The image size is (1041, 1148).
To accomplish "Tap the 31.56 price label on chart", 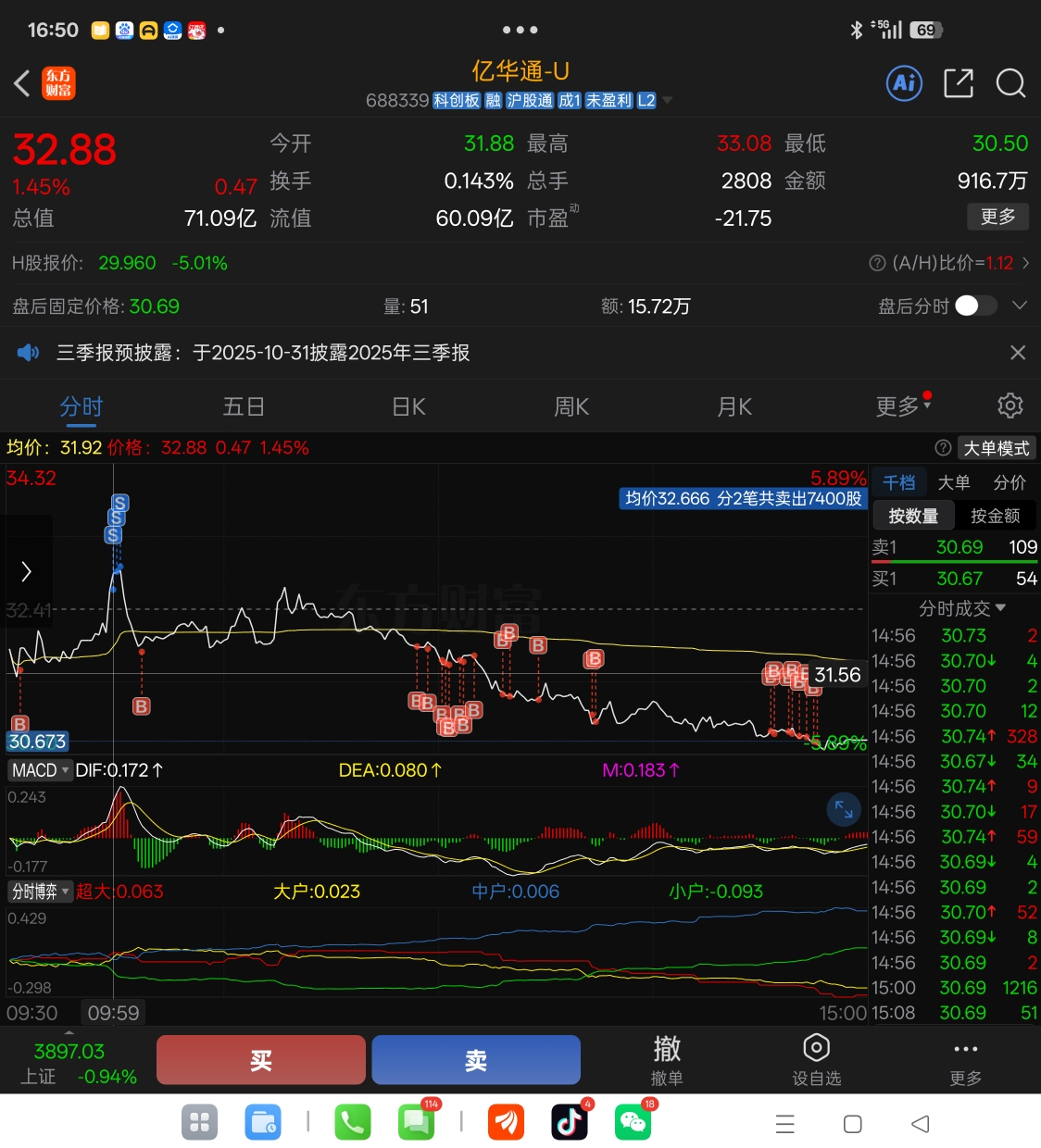I will point(837,675).
